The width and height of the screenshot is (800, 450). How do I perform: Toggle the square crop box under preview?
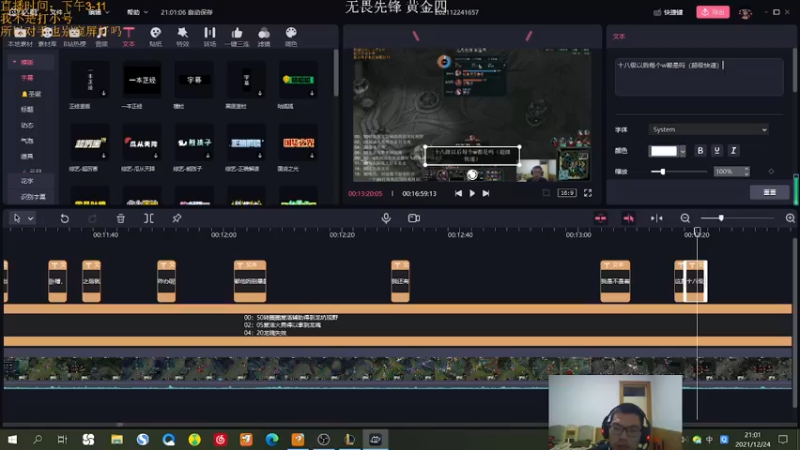tap(546, 193)
